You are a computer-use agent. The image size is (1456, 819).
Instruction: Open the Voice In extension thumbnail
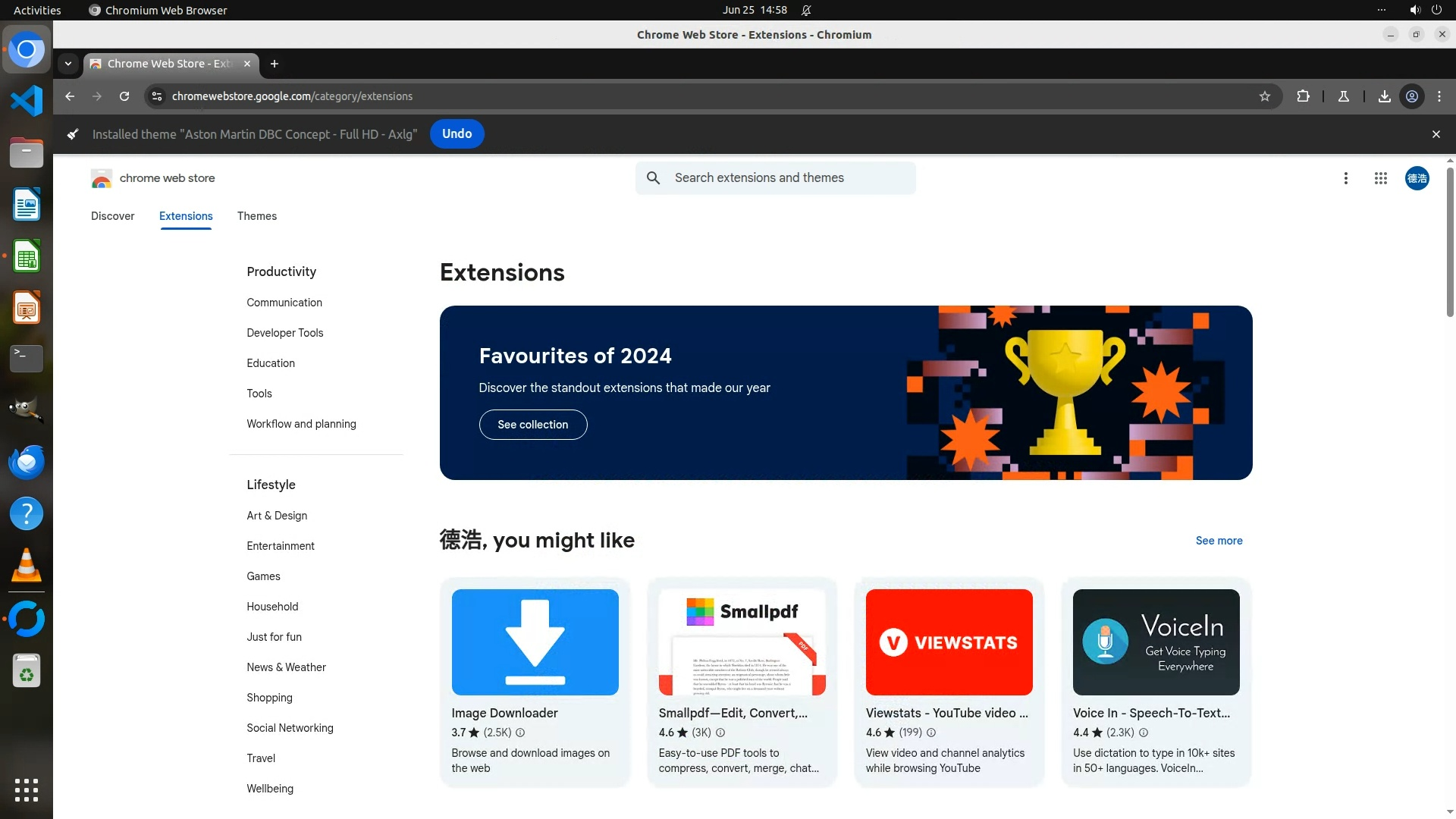click(1155, 642)
